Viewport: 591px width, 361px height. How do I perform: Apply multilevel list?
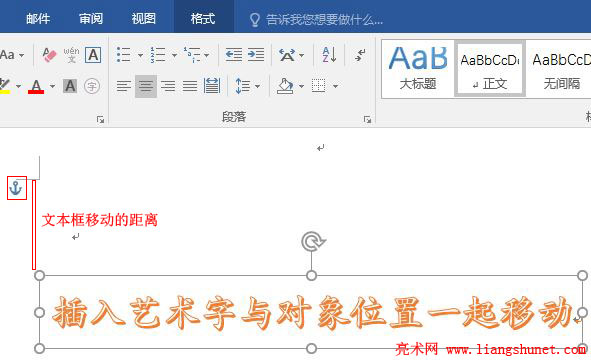(192, 55)
